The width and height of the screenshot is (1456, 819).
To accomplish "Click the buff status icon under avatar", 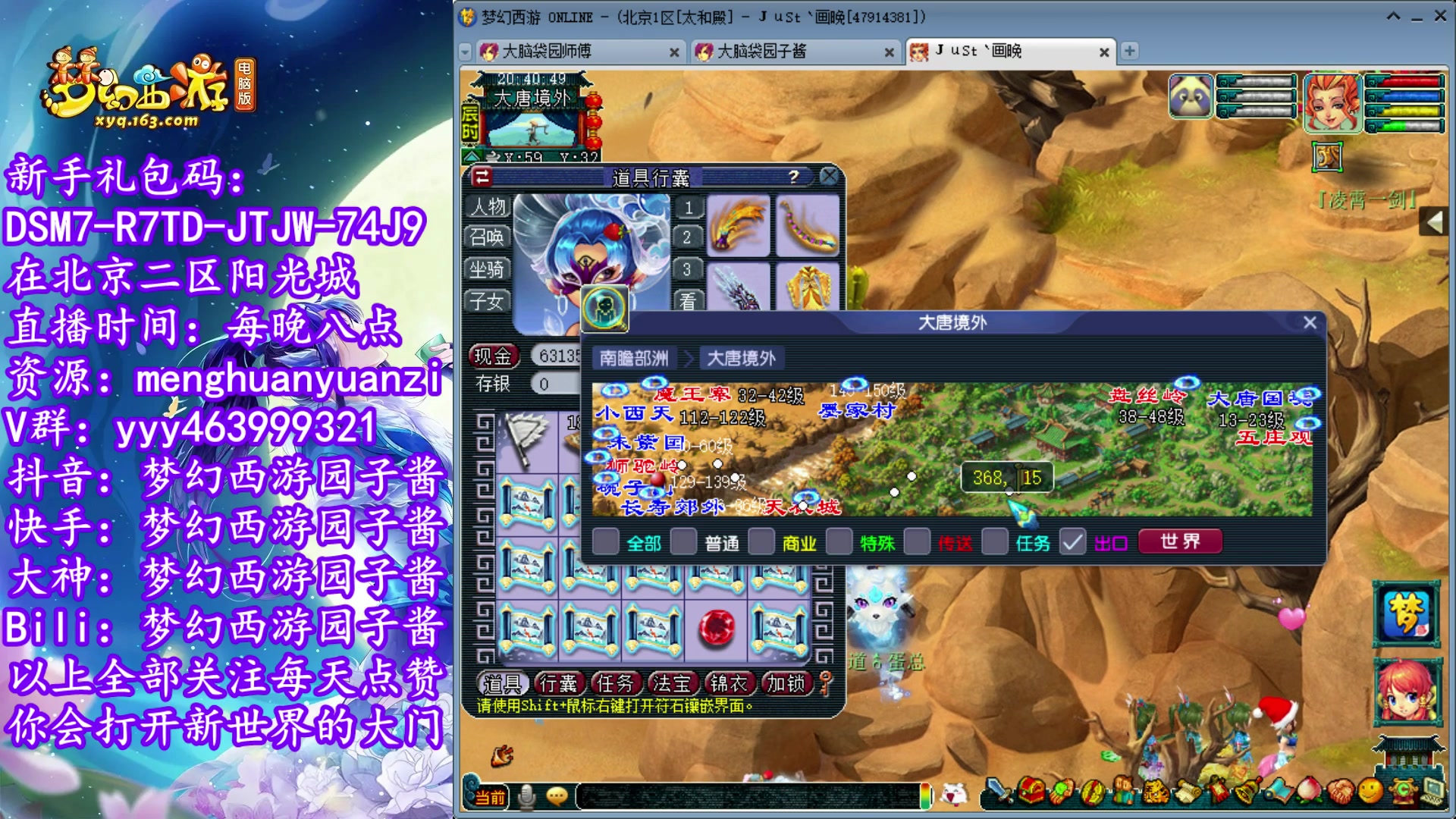I will [x=1327, y=158].
